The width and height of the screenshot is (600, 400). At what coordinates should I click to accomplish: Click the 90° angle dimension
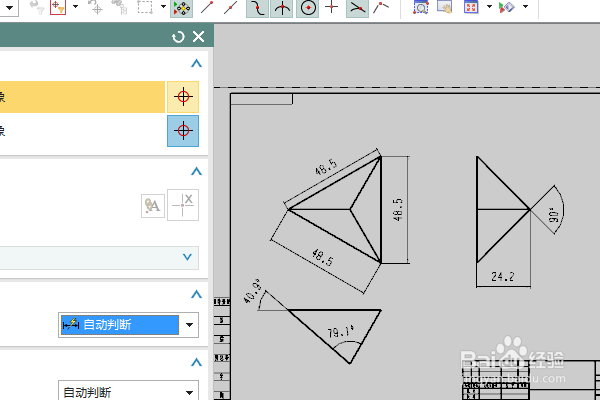pos(554,215)
